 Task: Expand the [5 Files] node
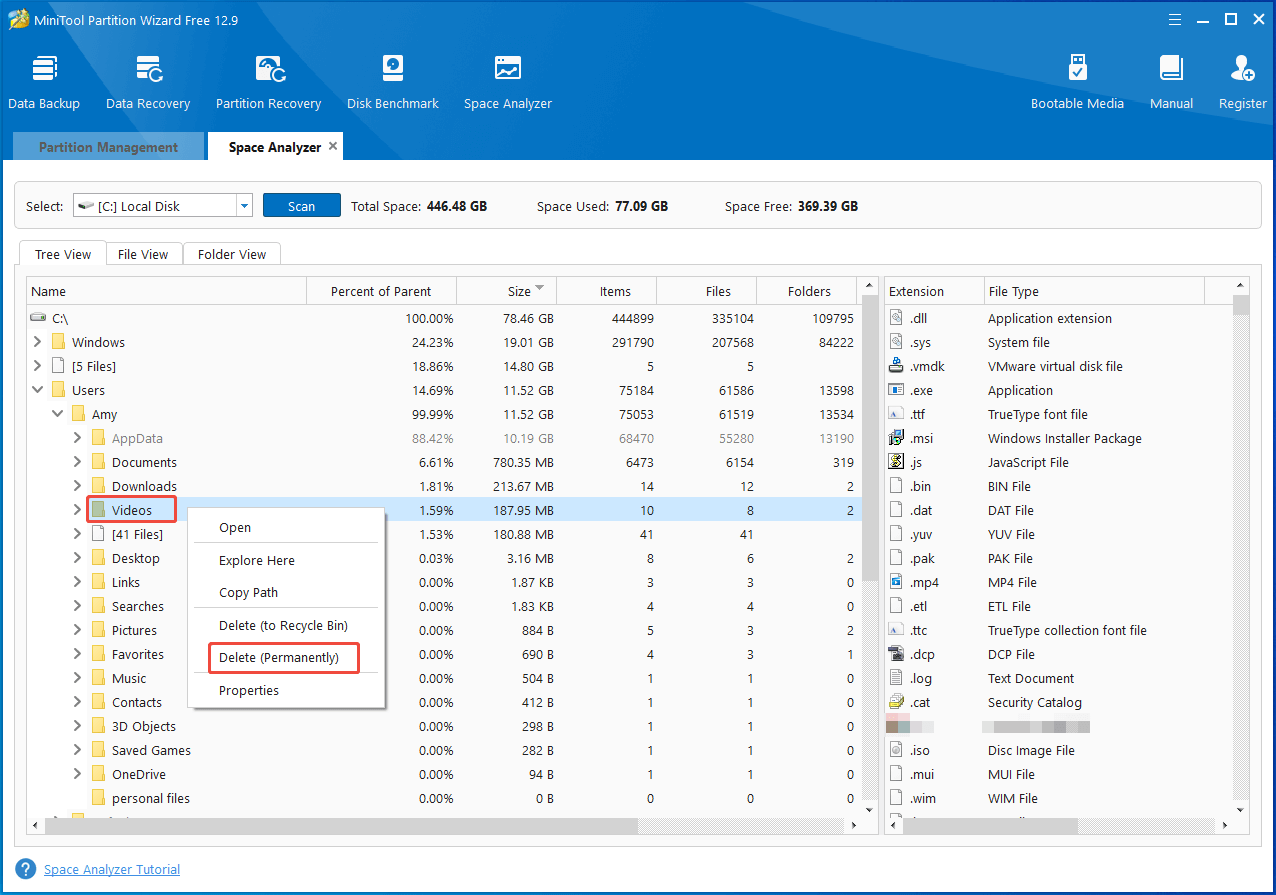(x=38, y=366)
